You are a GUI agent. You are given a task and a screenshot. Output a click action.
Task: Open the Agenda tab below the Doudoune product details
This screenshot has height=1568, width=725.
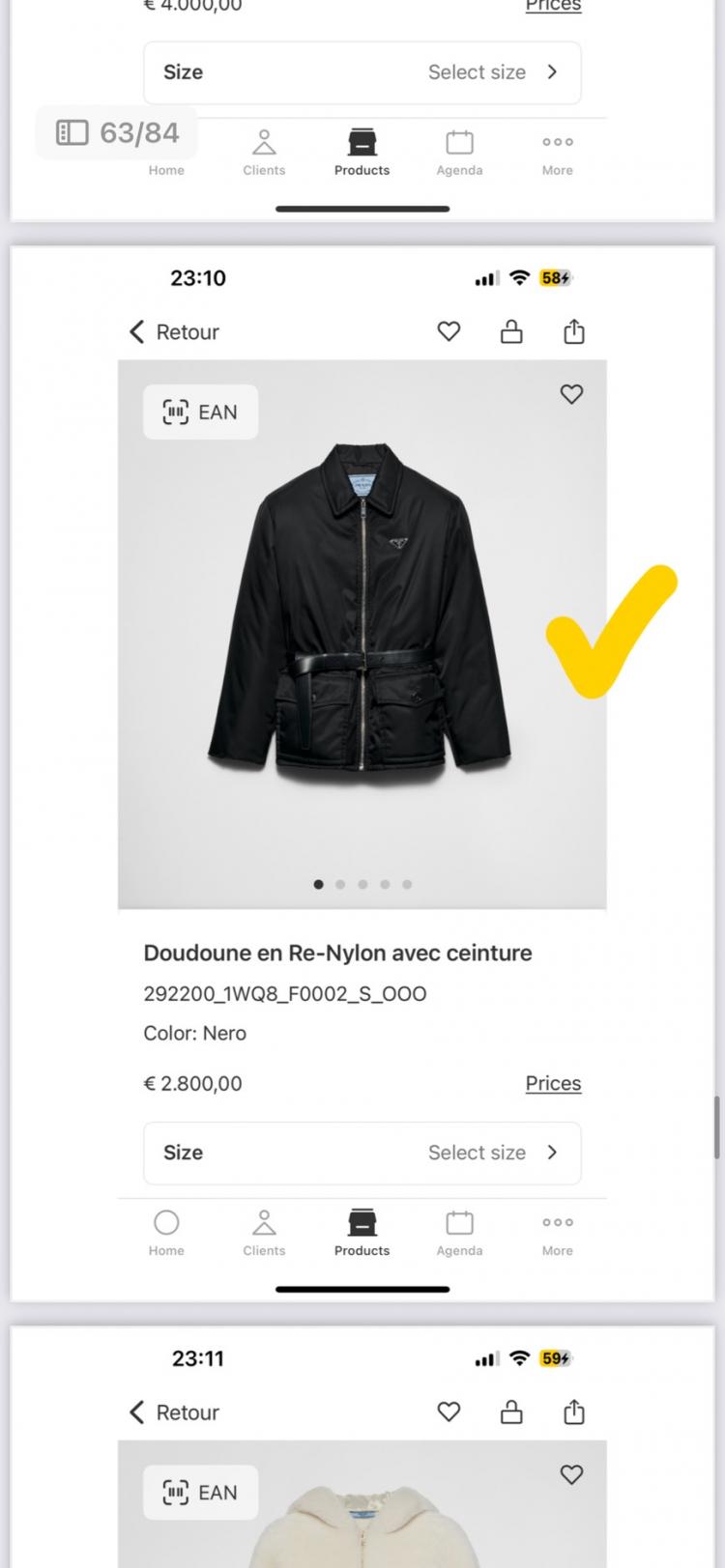click(x=459, y=1233)
